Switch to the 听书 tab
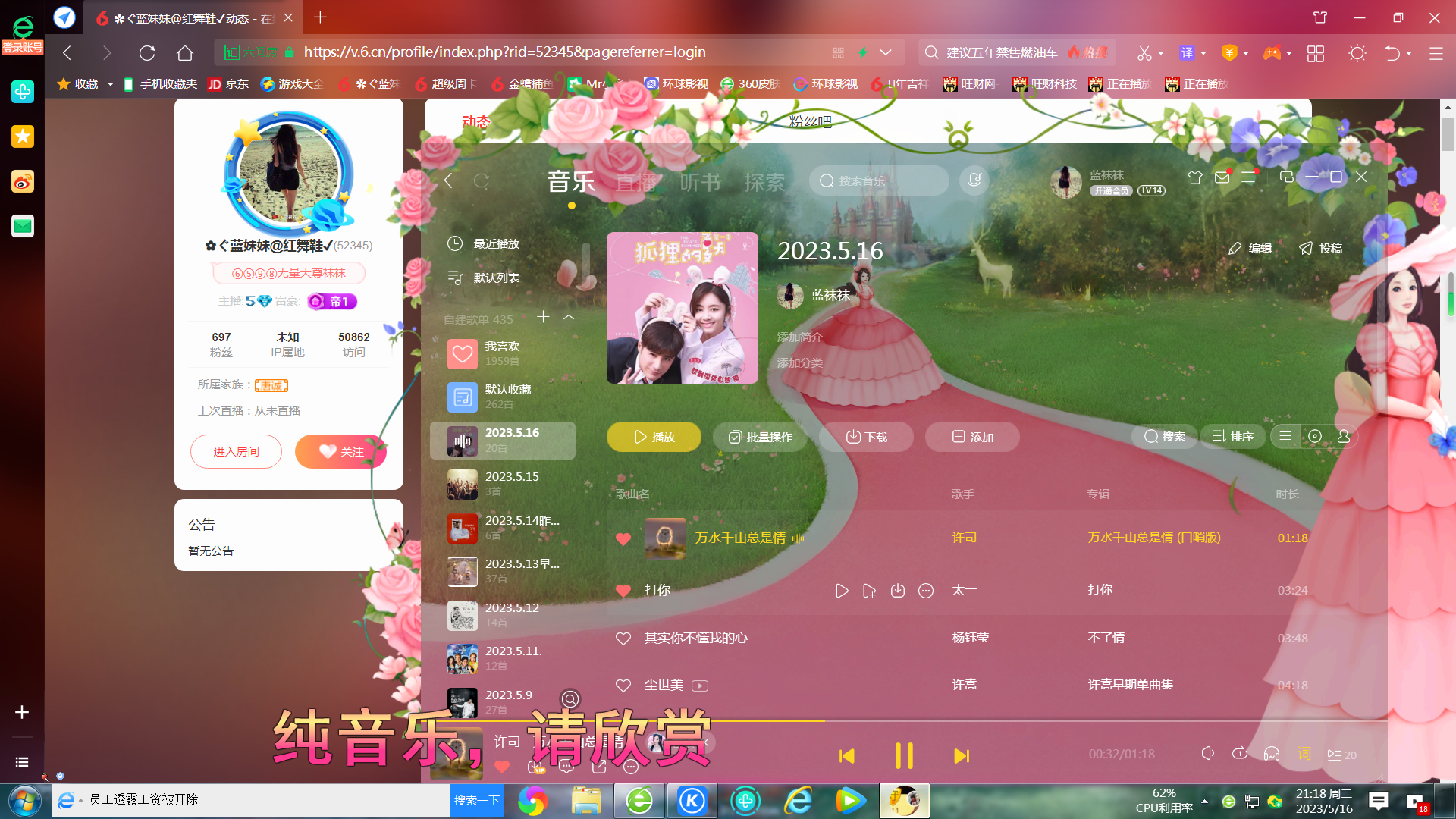Screen dimensions: 1456x819 point(700,182)
